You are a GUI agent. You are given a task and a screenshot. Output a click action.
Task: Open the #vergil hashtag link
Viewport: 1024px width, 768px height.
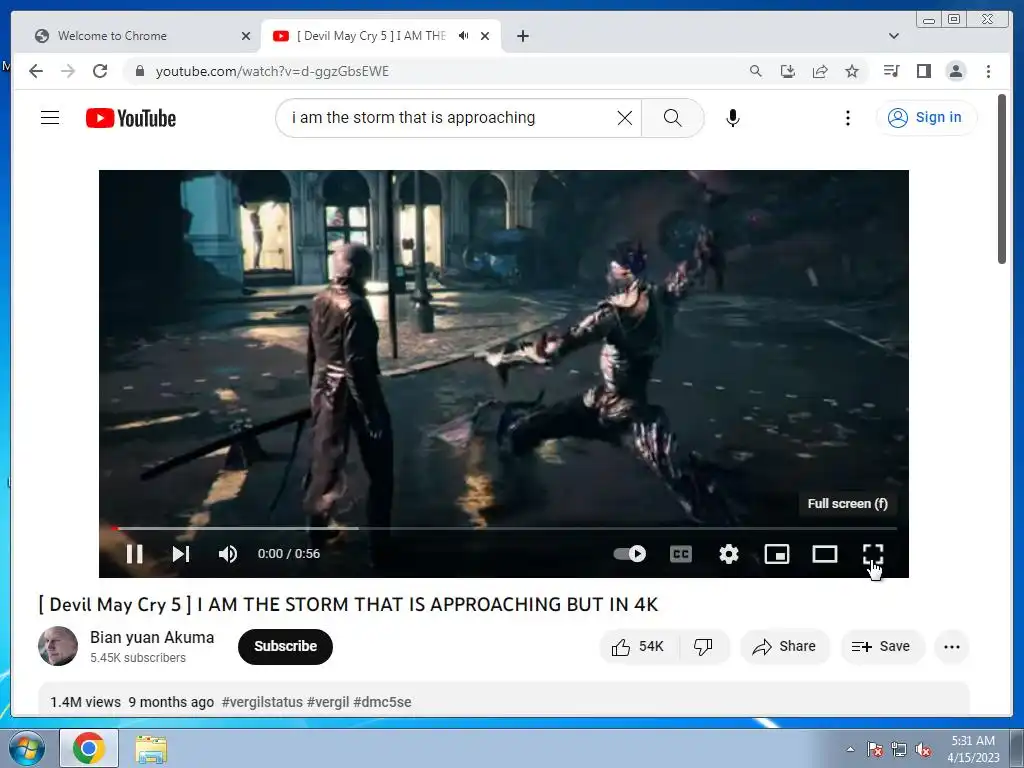328,702
